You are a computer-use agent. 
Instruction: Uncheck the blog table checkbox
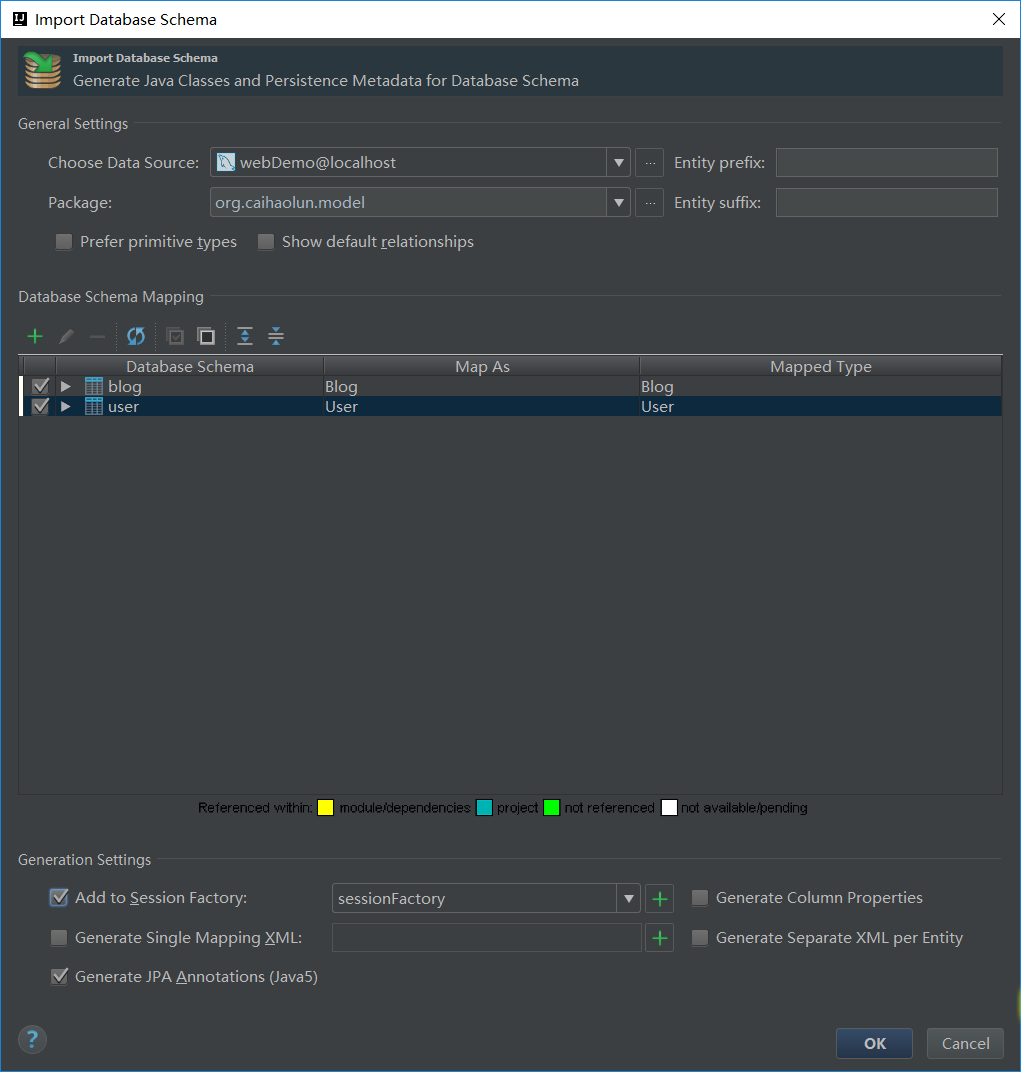pyautogui.click(x=40, y=386)
